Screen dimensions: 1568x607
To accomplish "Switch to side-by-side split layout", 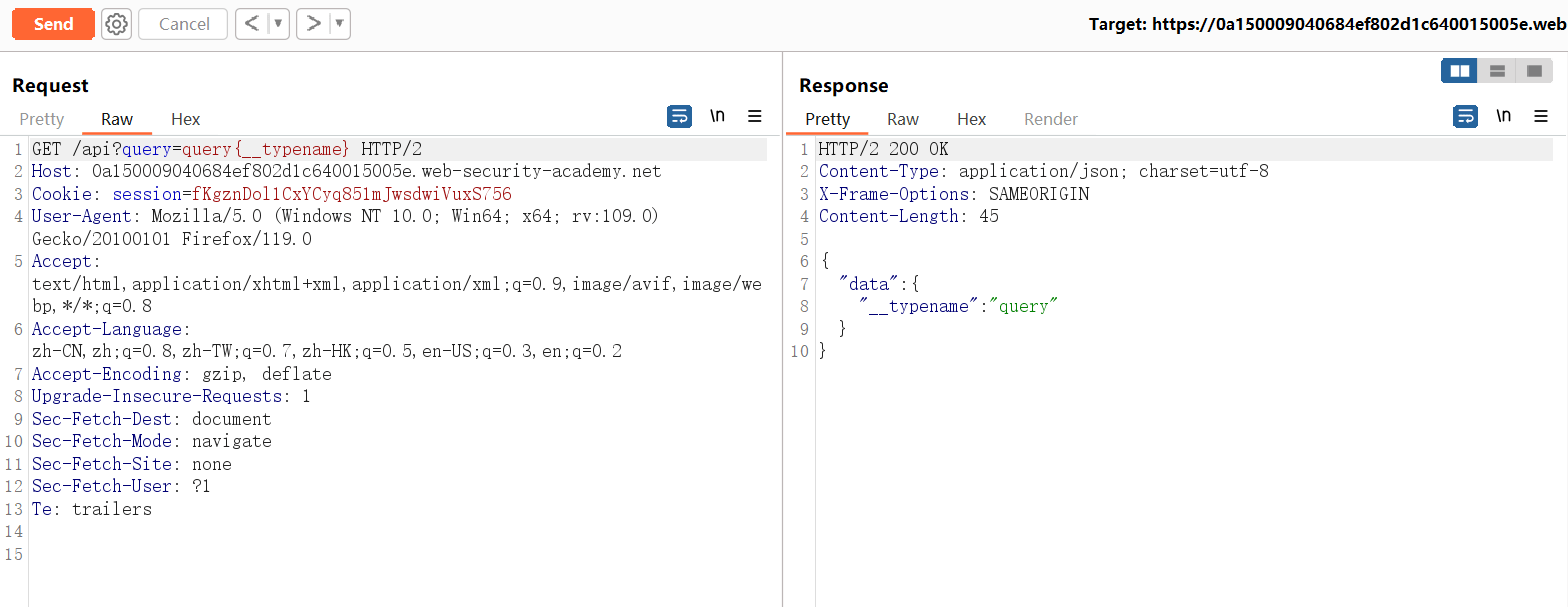I will 1460,71.
